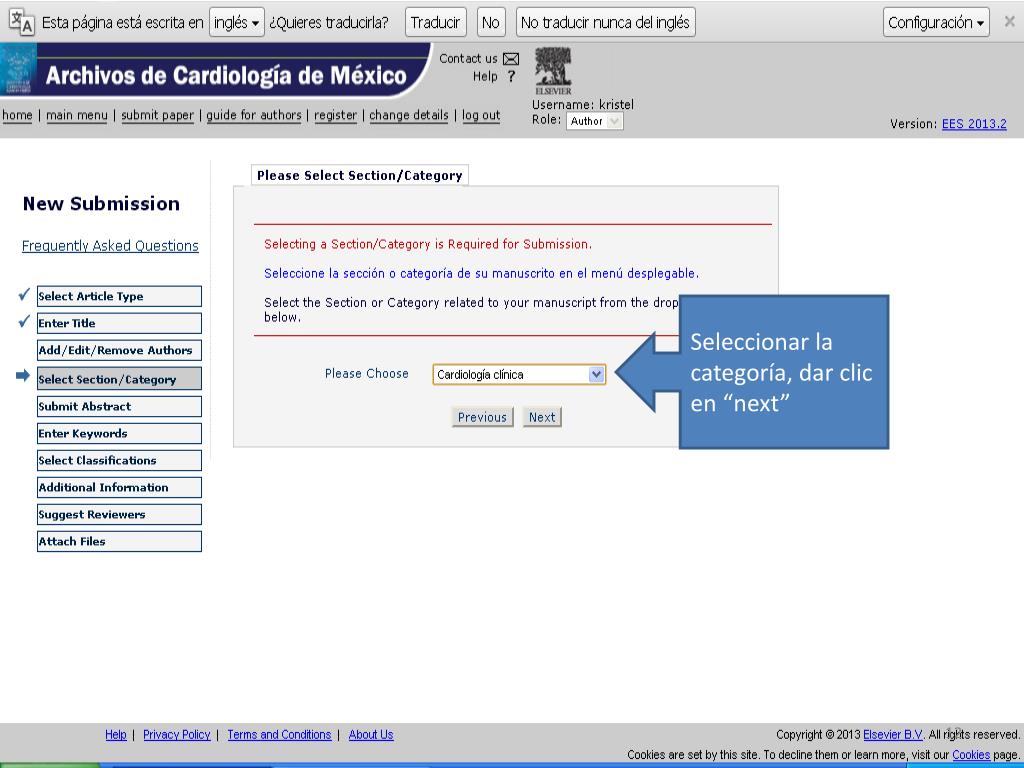Click the translate page icon

click(20, 23)
